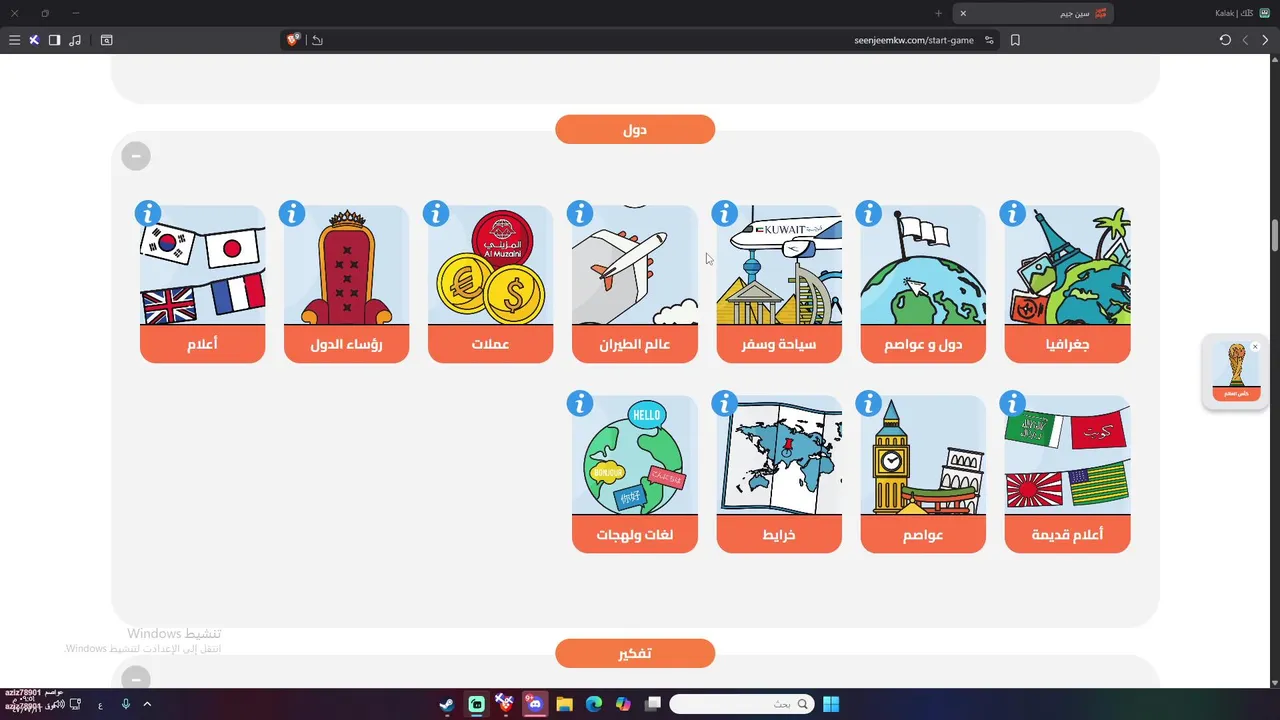Click the taskbar search box
1280x720 pixels.
click(741, 704)
